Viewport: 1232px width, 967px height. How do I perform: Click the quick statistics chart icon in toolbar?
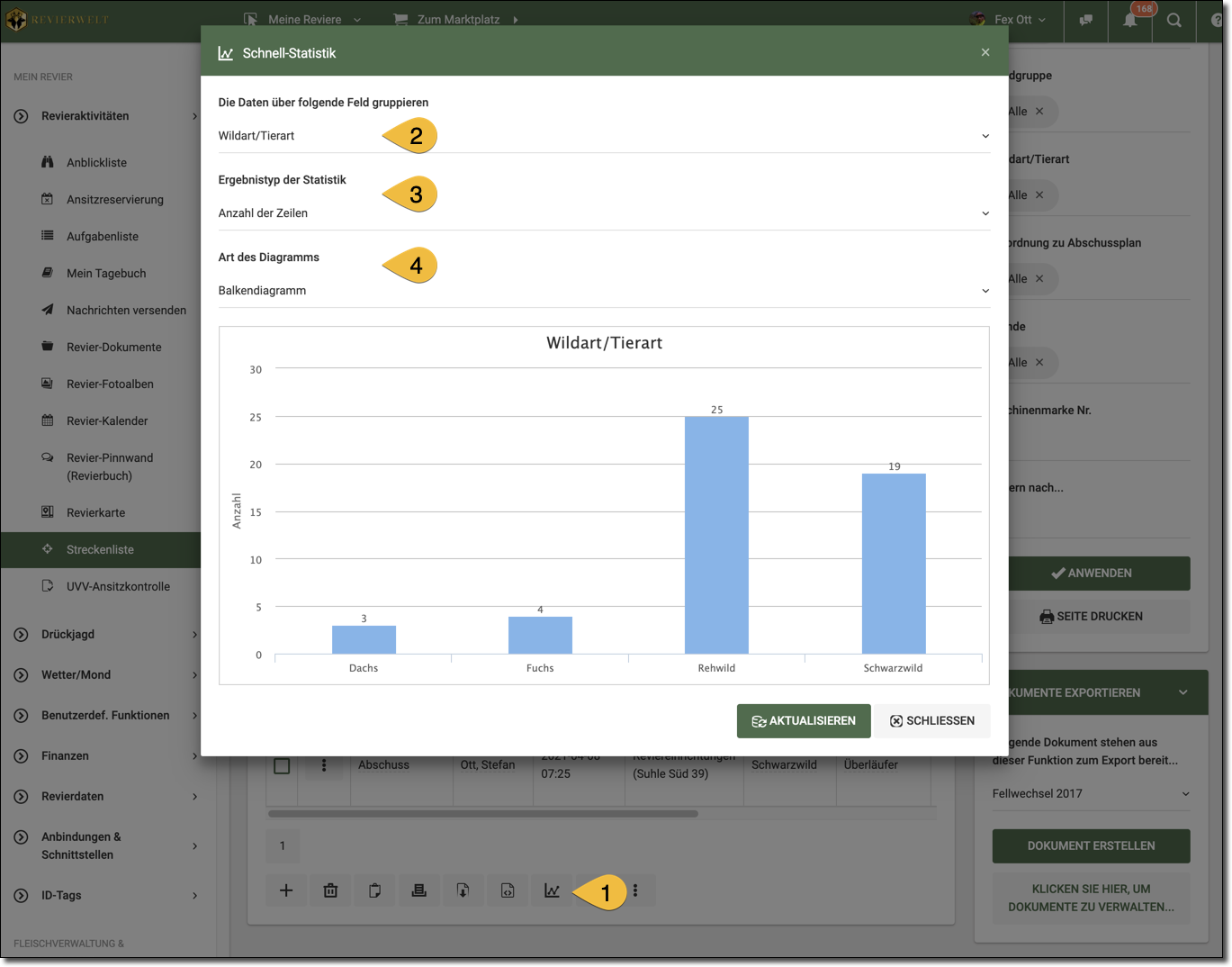click(552, 890)
